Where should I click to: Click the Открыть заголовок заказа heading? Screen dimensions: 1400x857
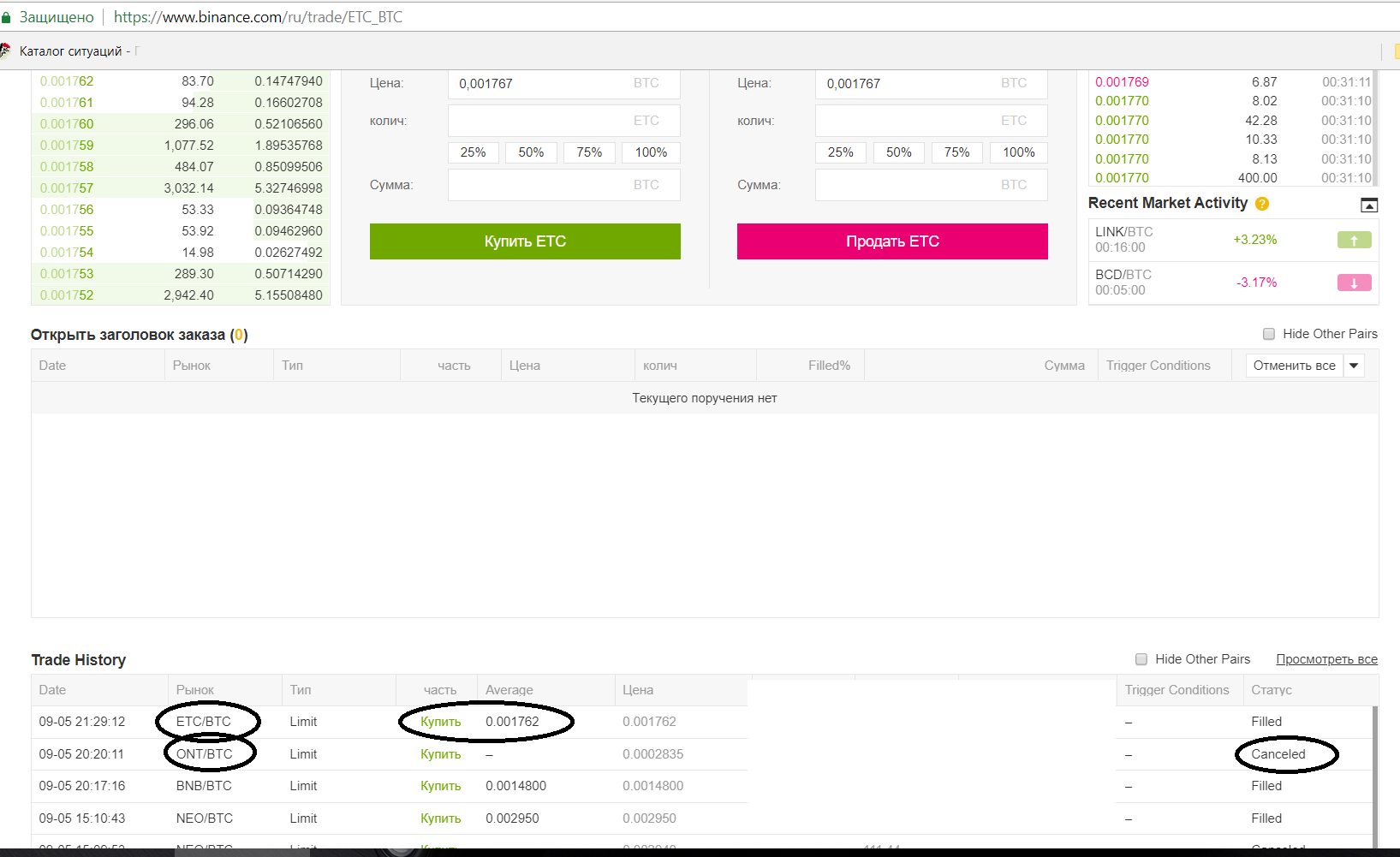[x=140, y=335]
